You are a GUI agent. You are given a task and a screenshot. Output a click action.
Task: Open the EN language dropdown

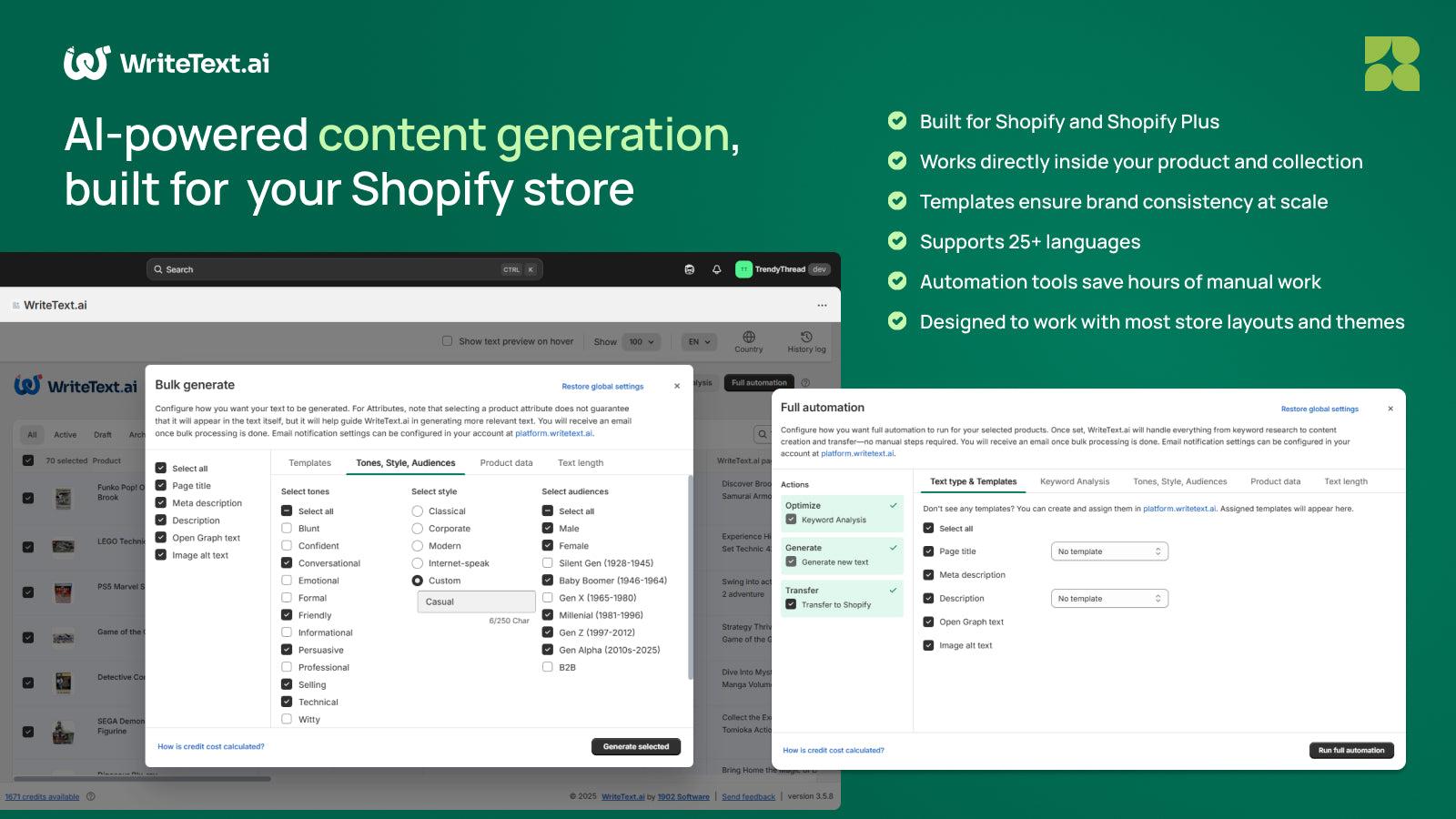pos(698,341)
